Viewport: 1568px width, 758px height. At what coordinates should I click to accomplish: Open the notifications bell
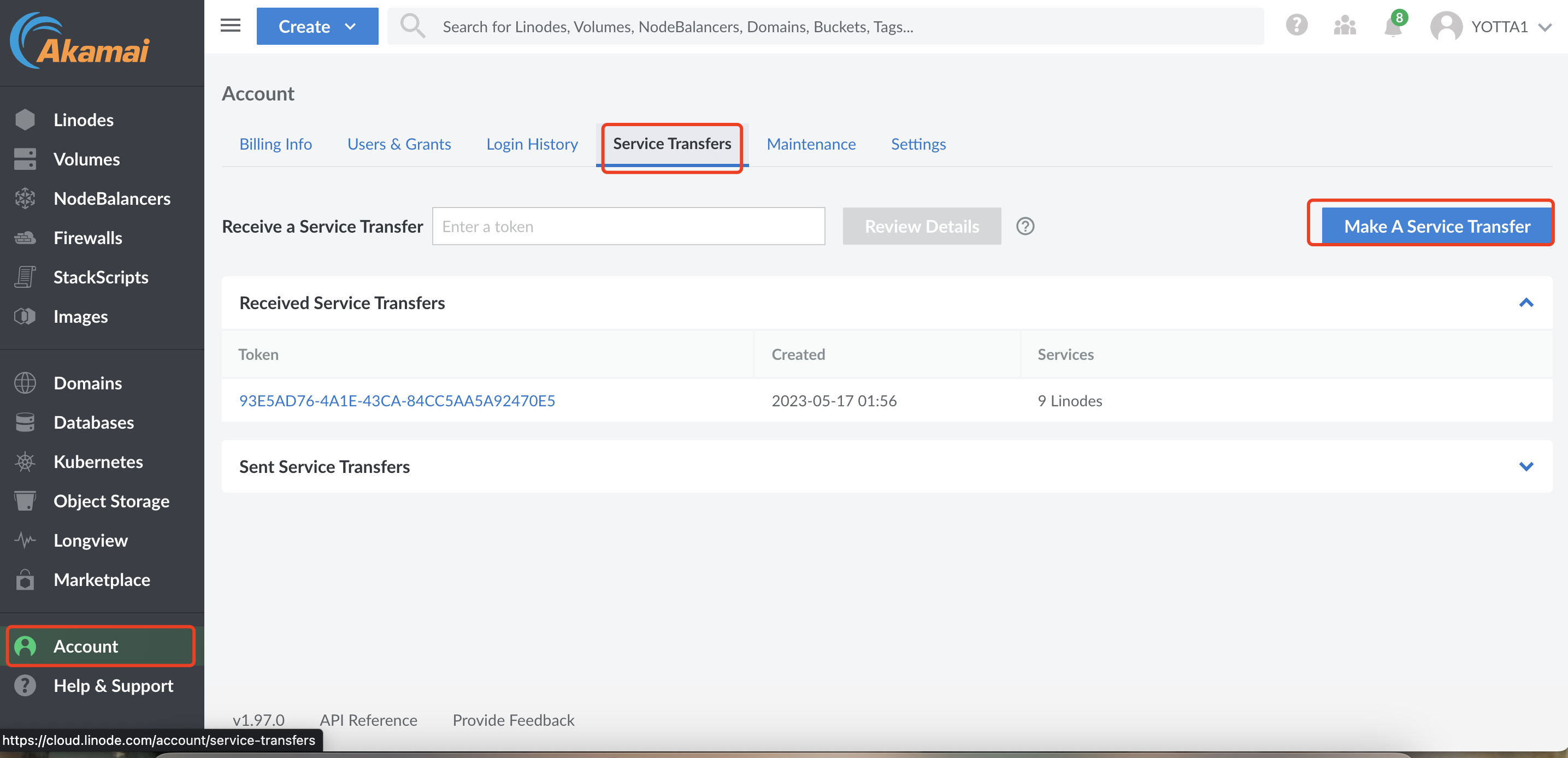pyautogui.click(x=1393, y=26)
